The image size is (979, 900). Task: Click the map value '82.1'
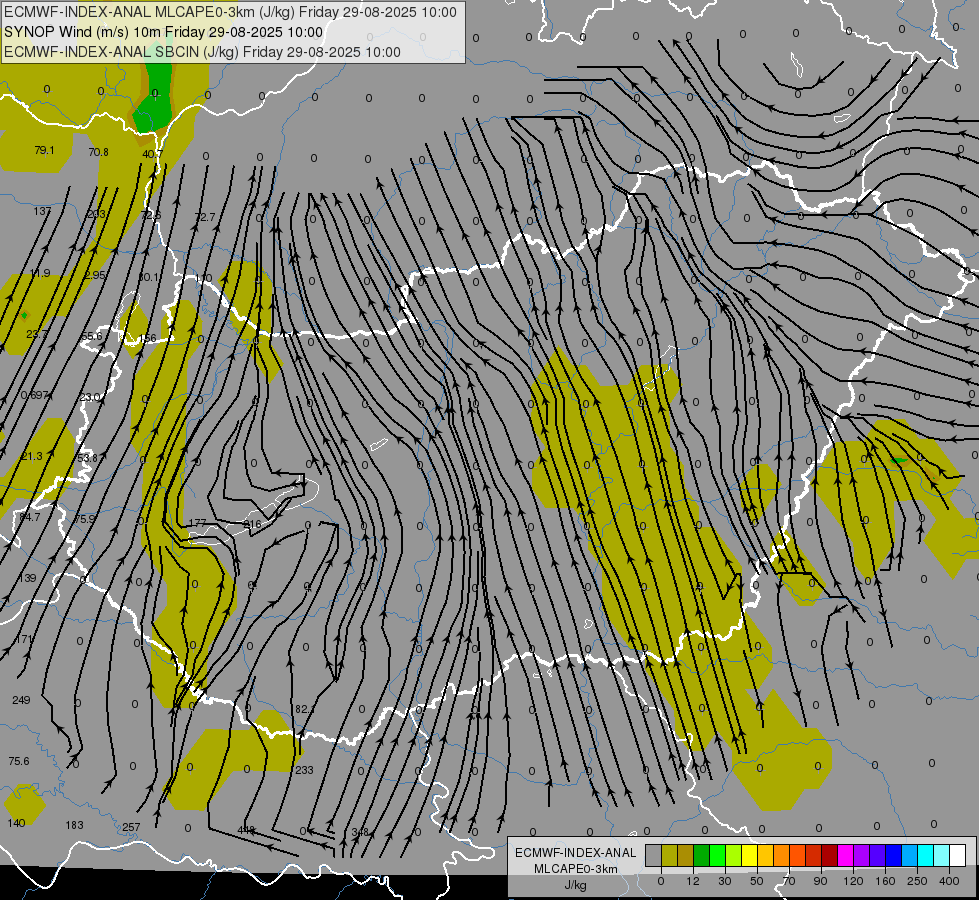pos(305,709)
